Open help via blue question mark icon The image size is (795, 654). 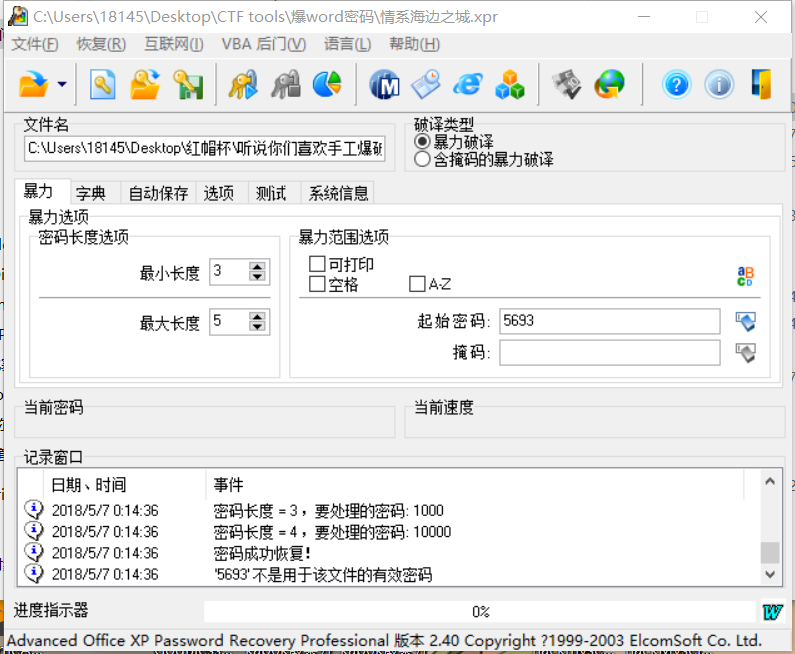point(676,85)
